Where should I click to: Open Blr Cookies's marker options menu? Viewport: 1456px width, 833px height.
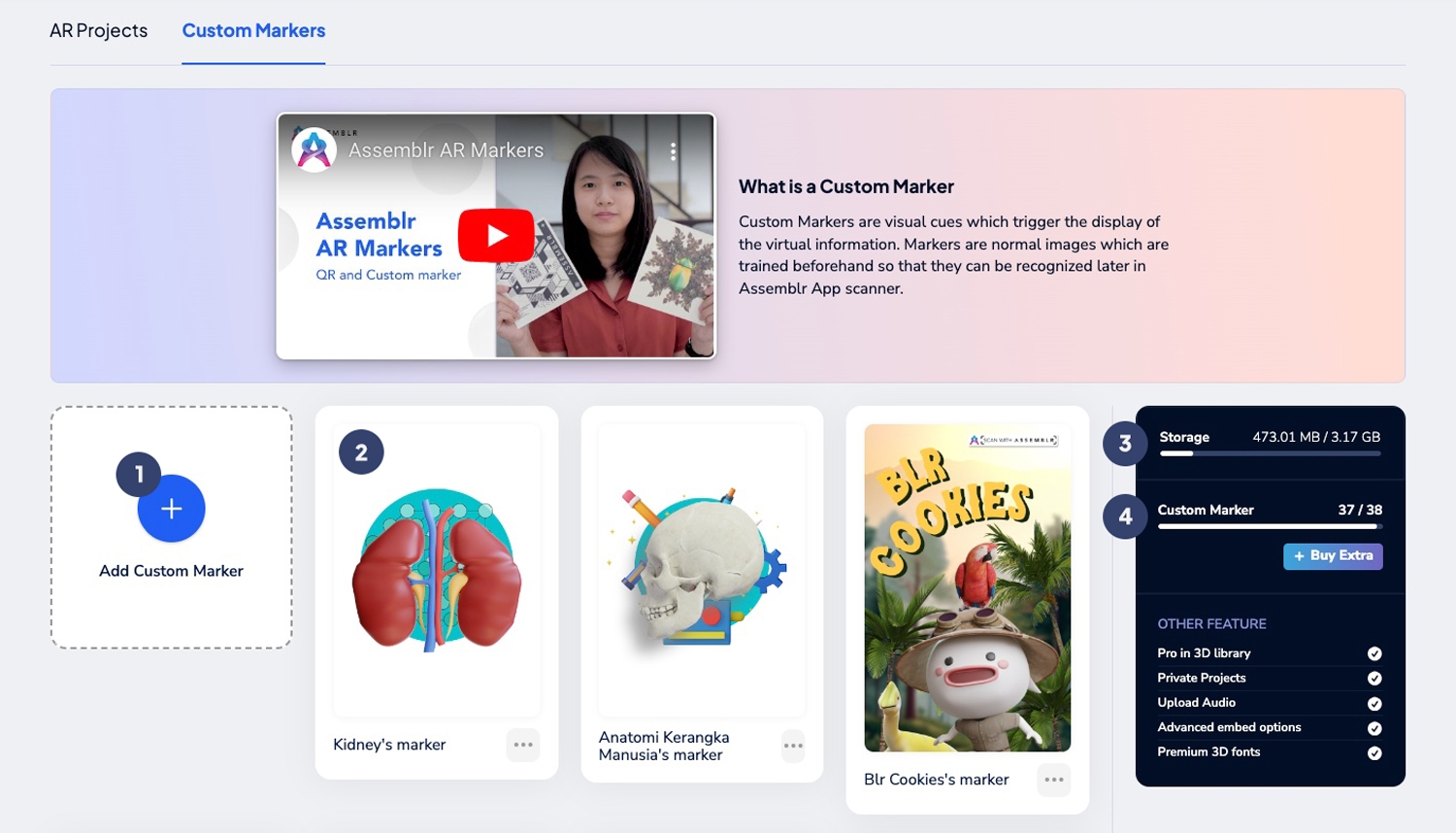pos(1053,780)
